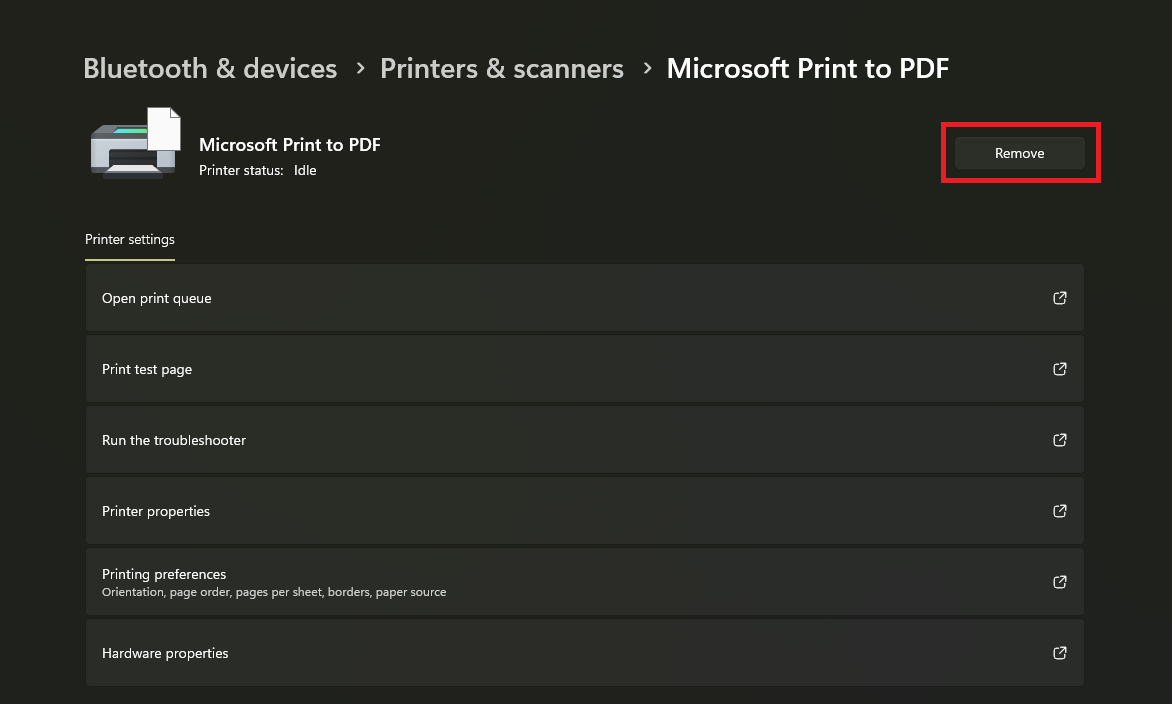
Task: Click the external-link icon for Printing preferences
Action: (1059, 582)
